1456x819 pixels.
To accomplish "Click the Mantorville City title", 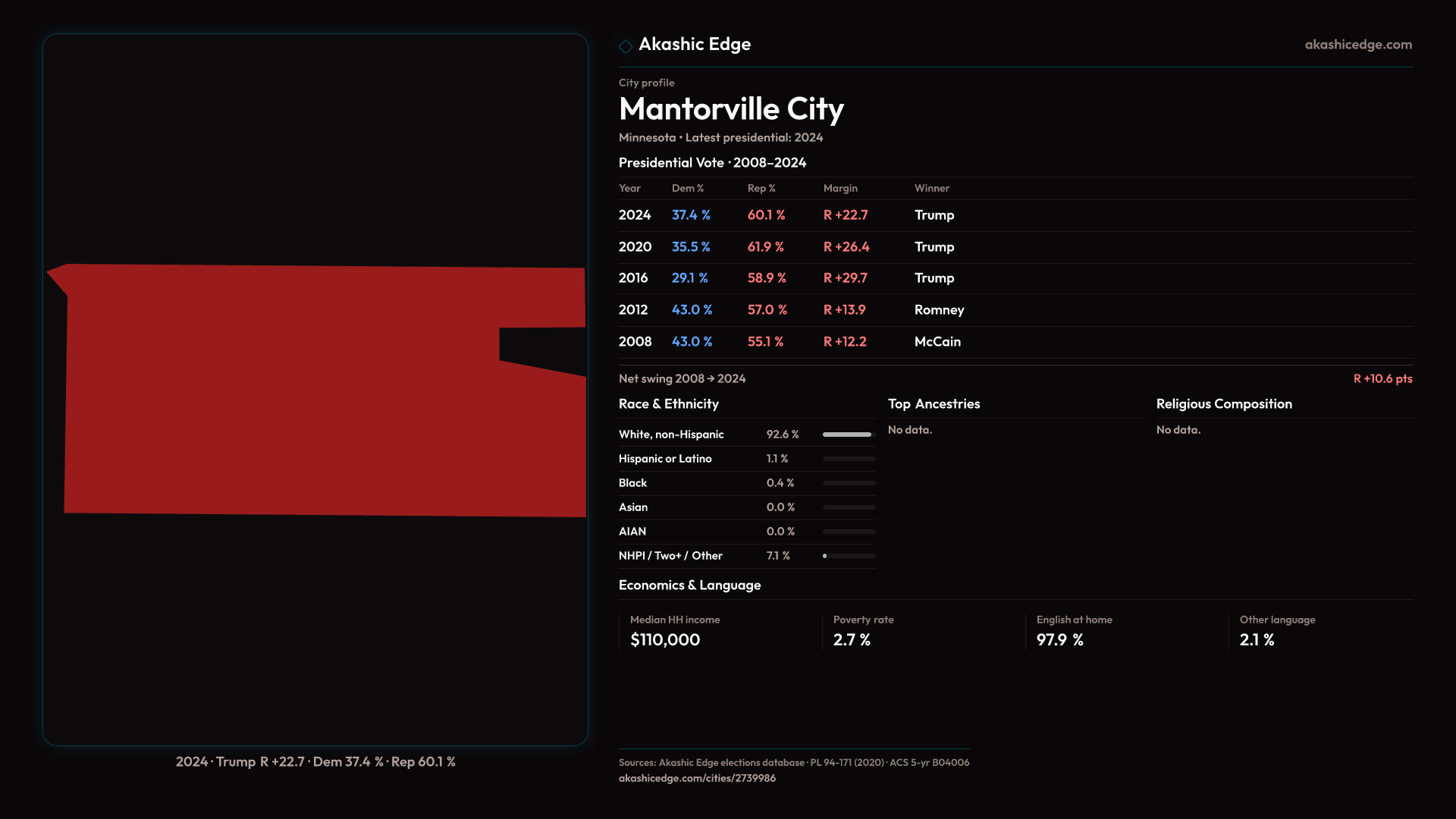I will (x=730, y=109).
